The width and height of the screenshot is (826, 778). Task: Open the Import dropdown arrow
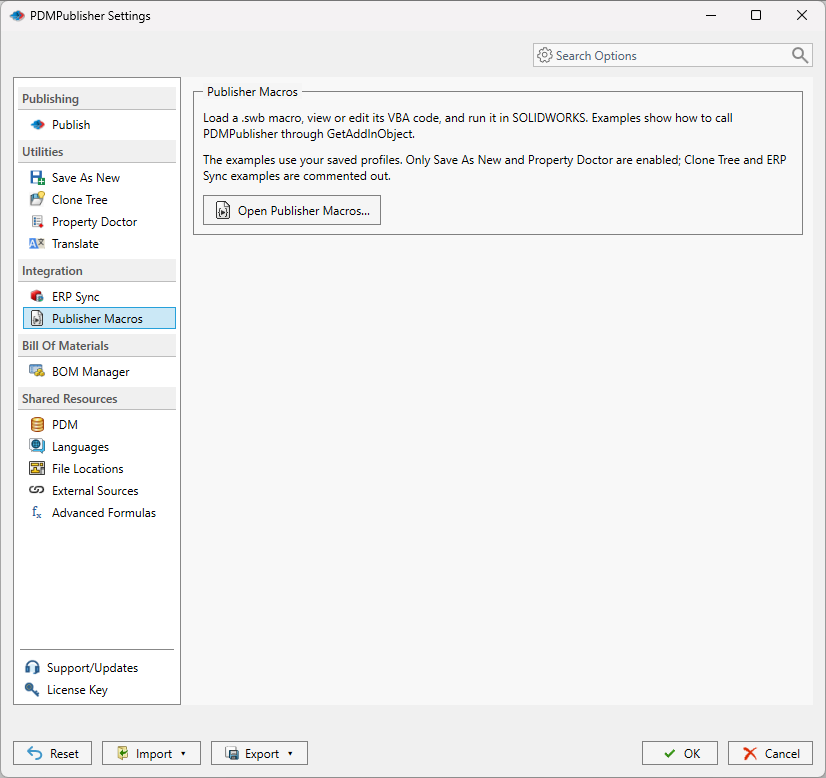(x=183, y=754)
